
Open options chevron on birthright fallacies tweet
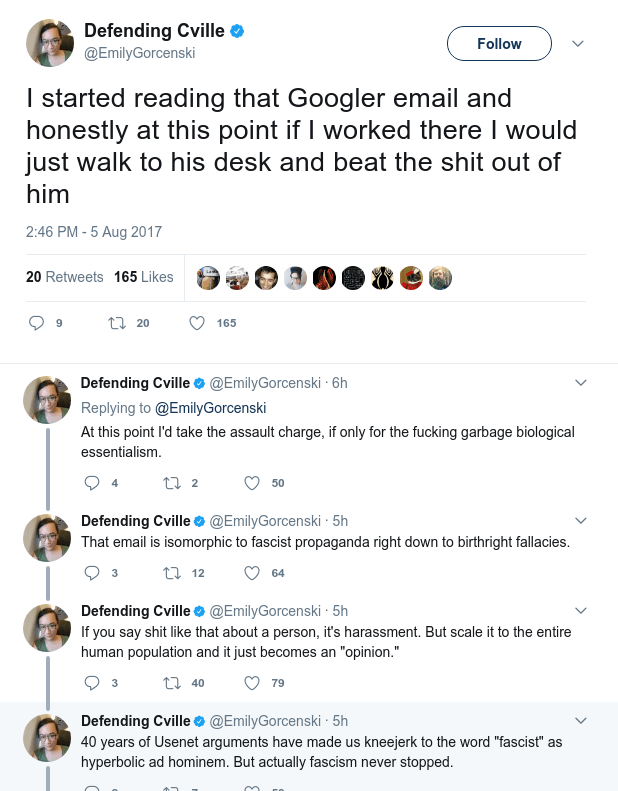point(581,520)
